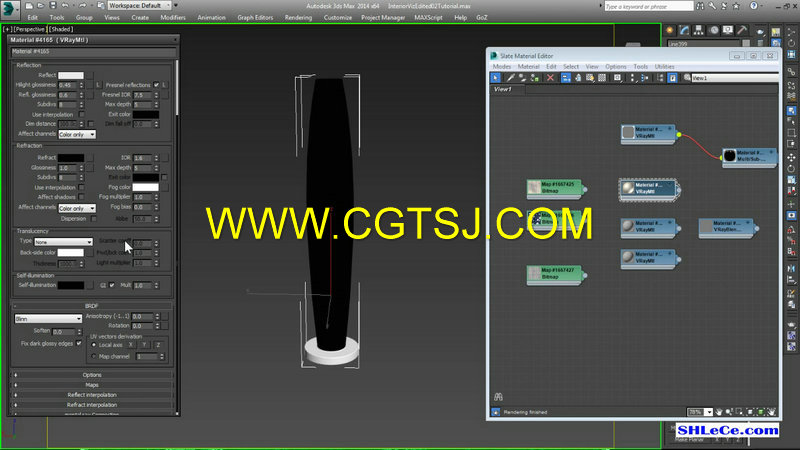Click pan hand tool in Slate navigation bar
The height and width of the screenshot is (450, 800).
point(719,412)
